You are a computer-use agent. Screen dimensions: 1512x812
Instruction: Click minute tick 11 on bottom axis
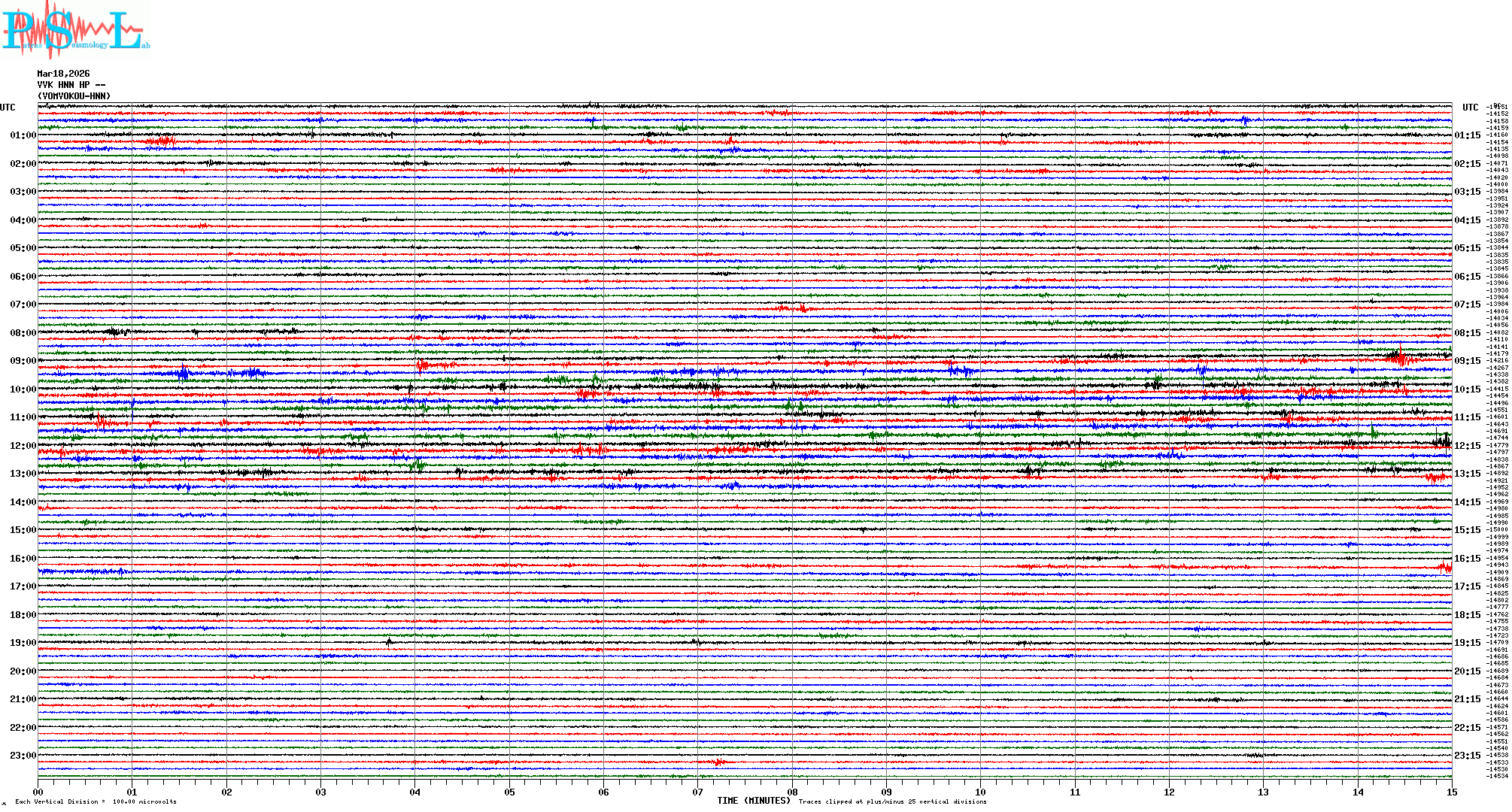(1075, 792)
